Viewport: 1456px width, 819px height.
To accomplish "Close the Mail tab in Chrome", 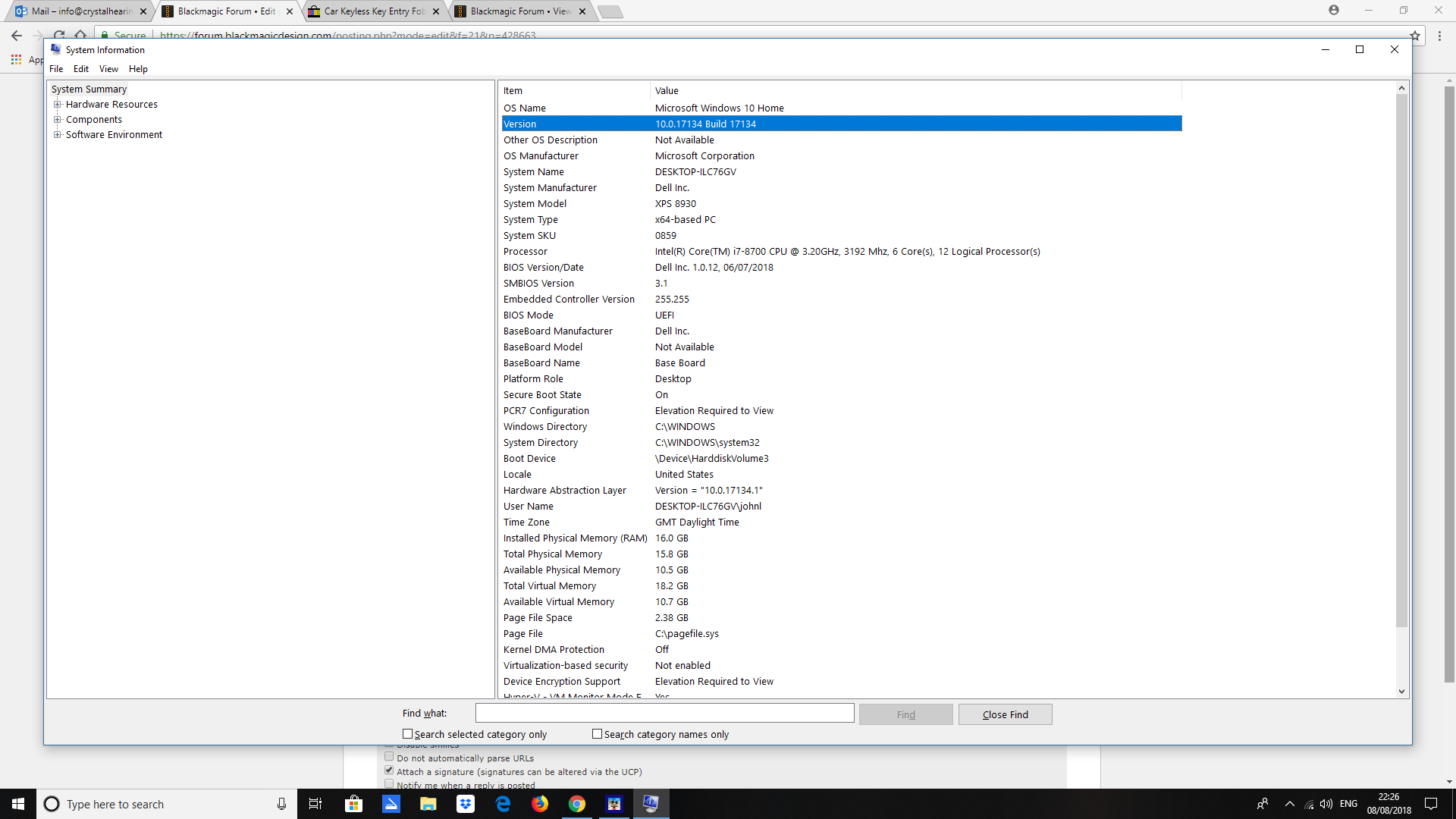I will pyautogui.click(x=143, y=11).
